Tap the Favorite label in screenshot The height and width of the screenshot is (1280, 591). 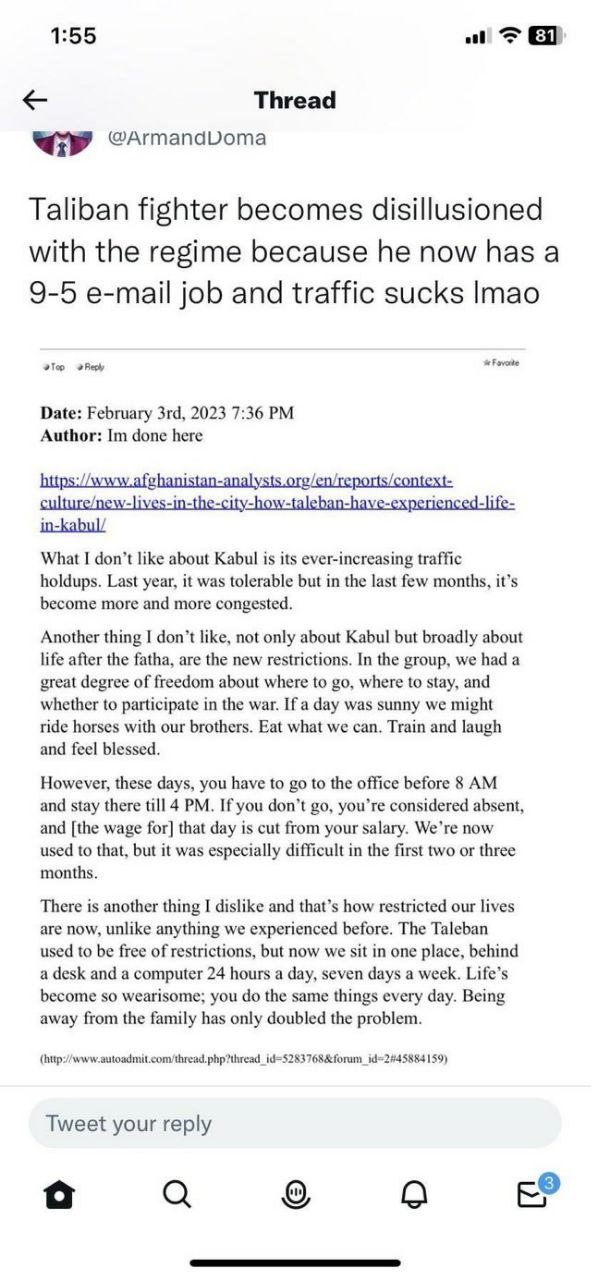500,362
